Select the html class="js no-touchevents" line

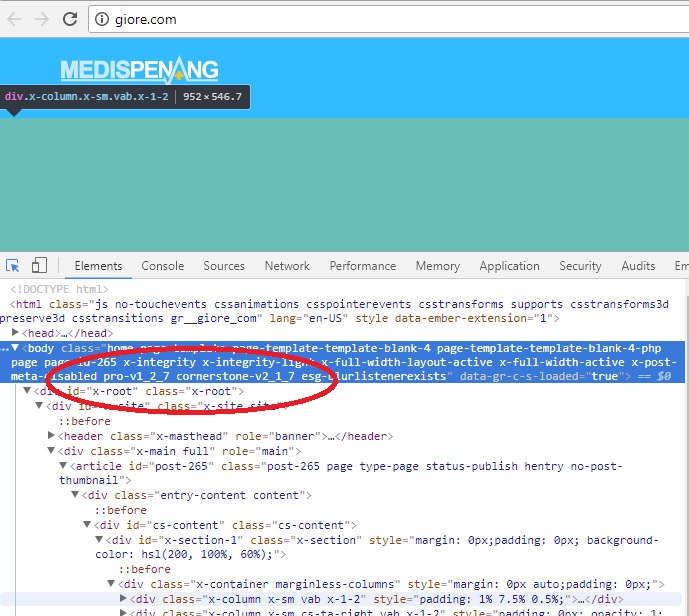tap(334, 311)
